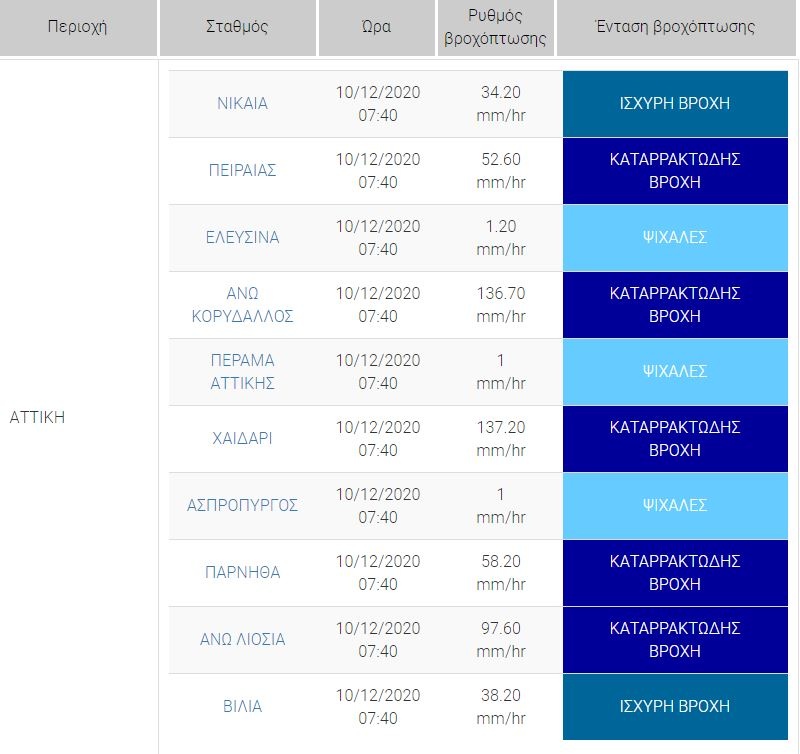Select the ΒΙΛΙΑ station link
The height and width of the screenshot is (754, 800).
[242, 706]
